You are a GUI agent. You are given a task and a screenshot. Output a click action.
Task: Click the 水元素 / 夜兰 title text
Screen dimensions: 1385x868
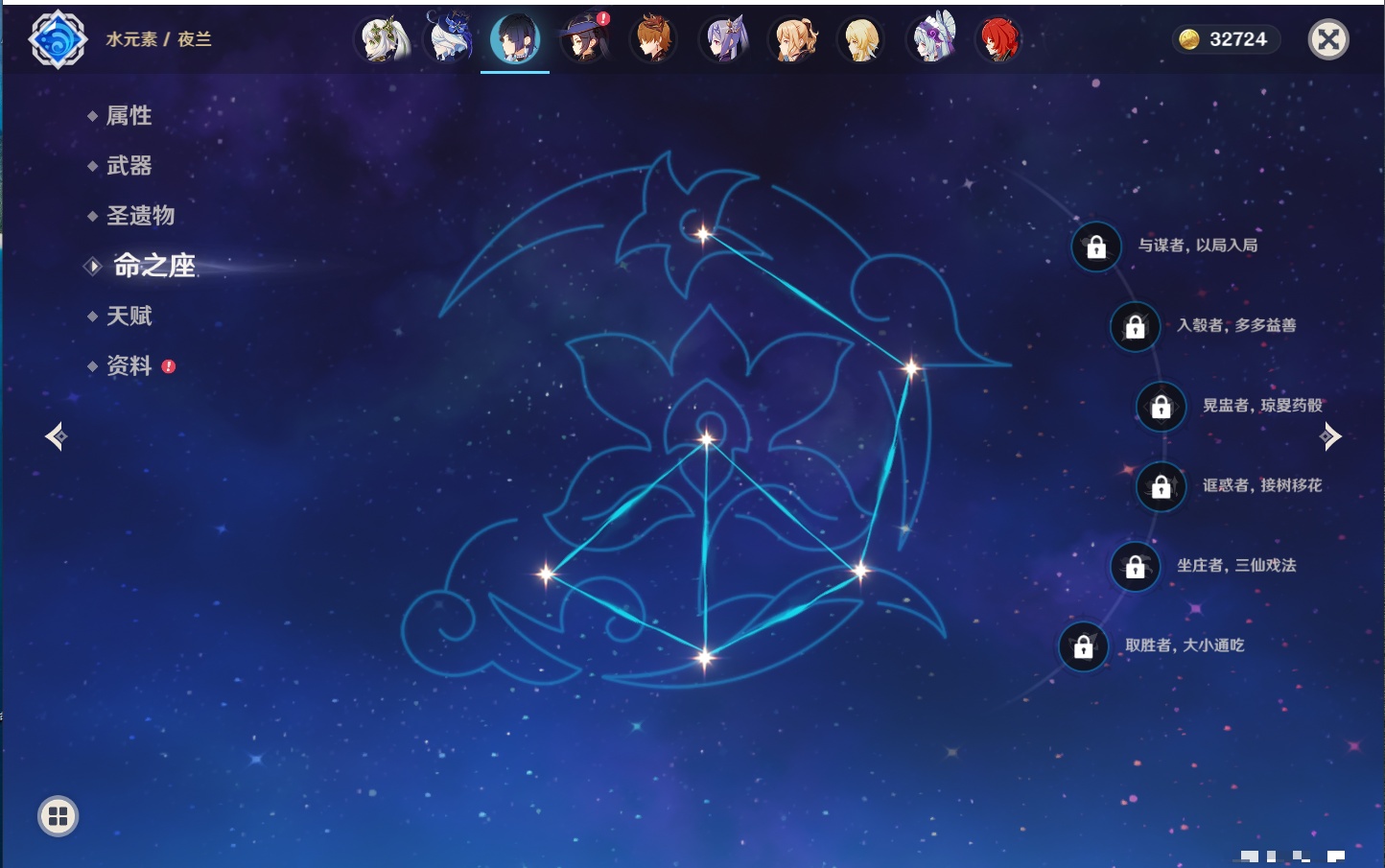click(158, 39)
